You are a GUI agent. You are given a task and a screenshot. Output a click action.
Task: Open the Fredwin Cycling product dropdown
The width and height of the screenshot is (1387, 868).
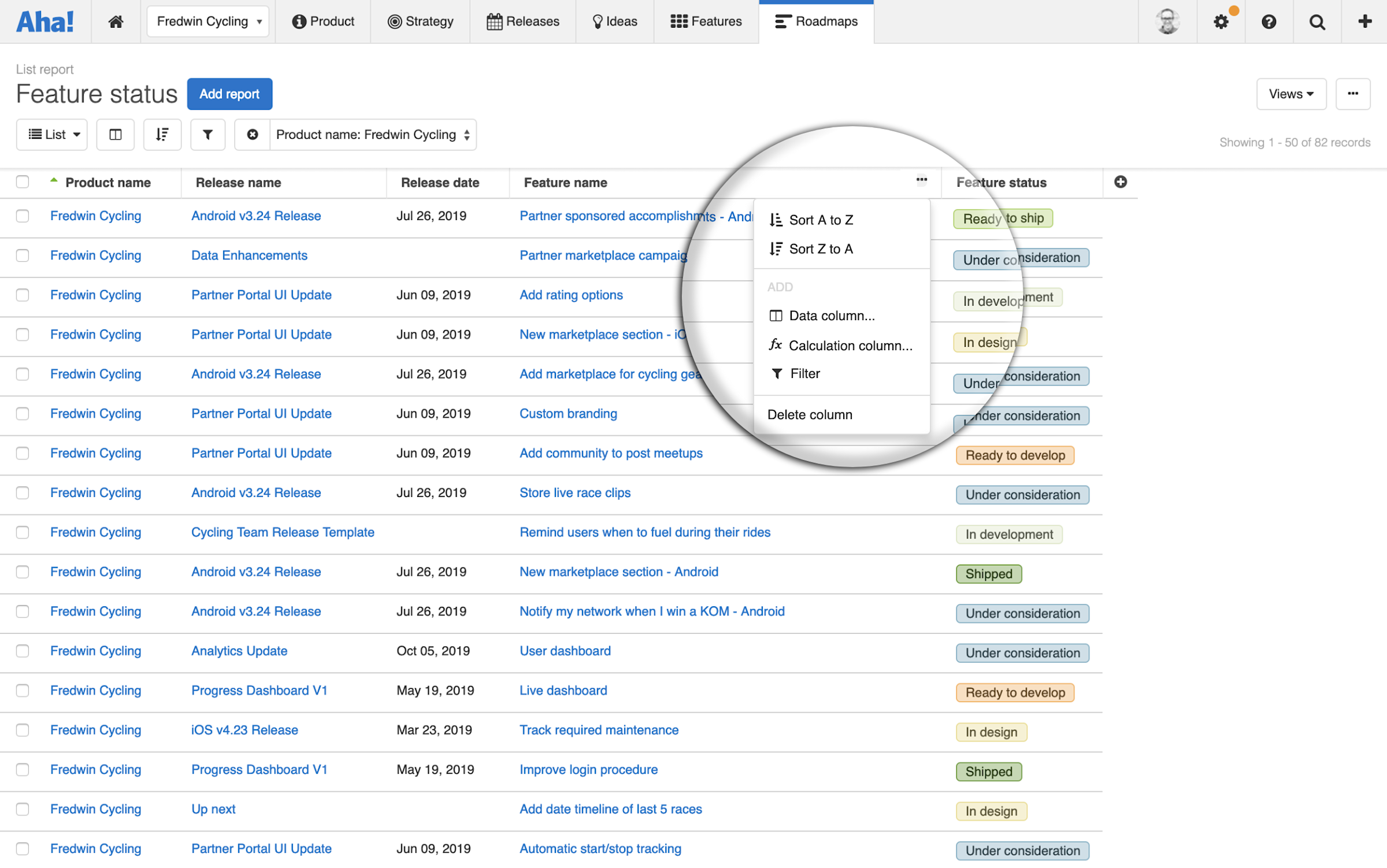(x=208, y=21)
